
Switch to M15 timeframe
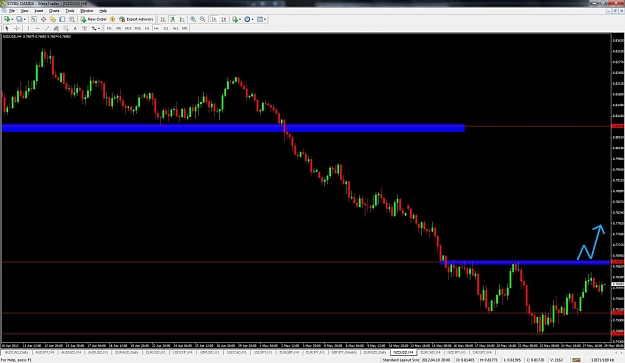128,28
